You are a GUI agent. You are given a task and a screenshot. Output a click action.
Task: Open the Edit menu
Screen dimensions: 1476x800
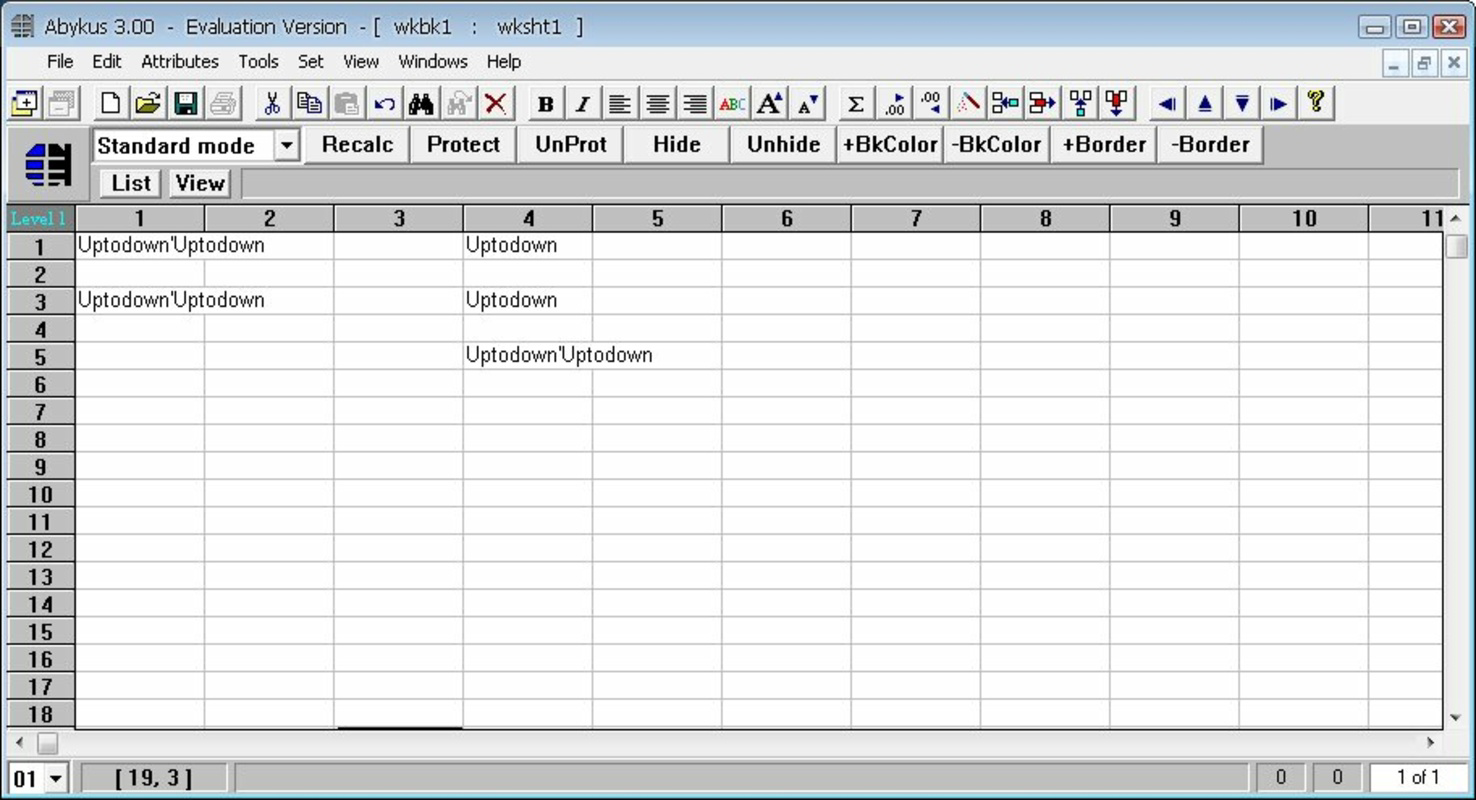click(x=107, y=61)
